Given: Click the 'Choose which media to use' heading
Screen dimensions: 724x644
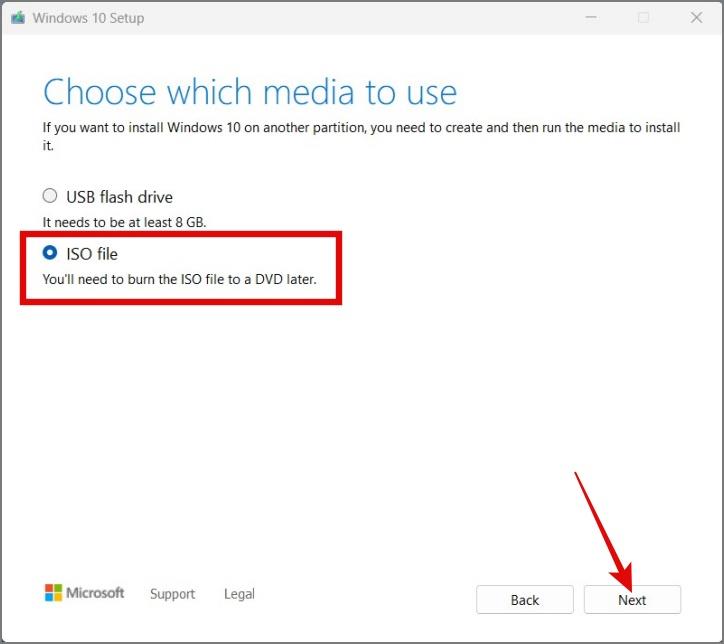Looking at the screenshot, I should (x=250, y=92).
